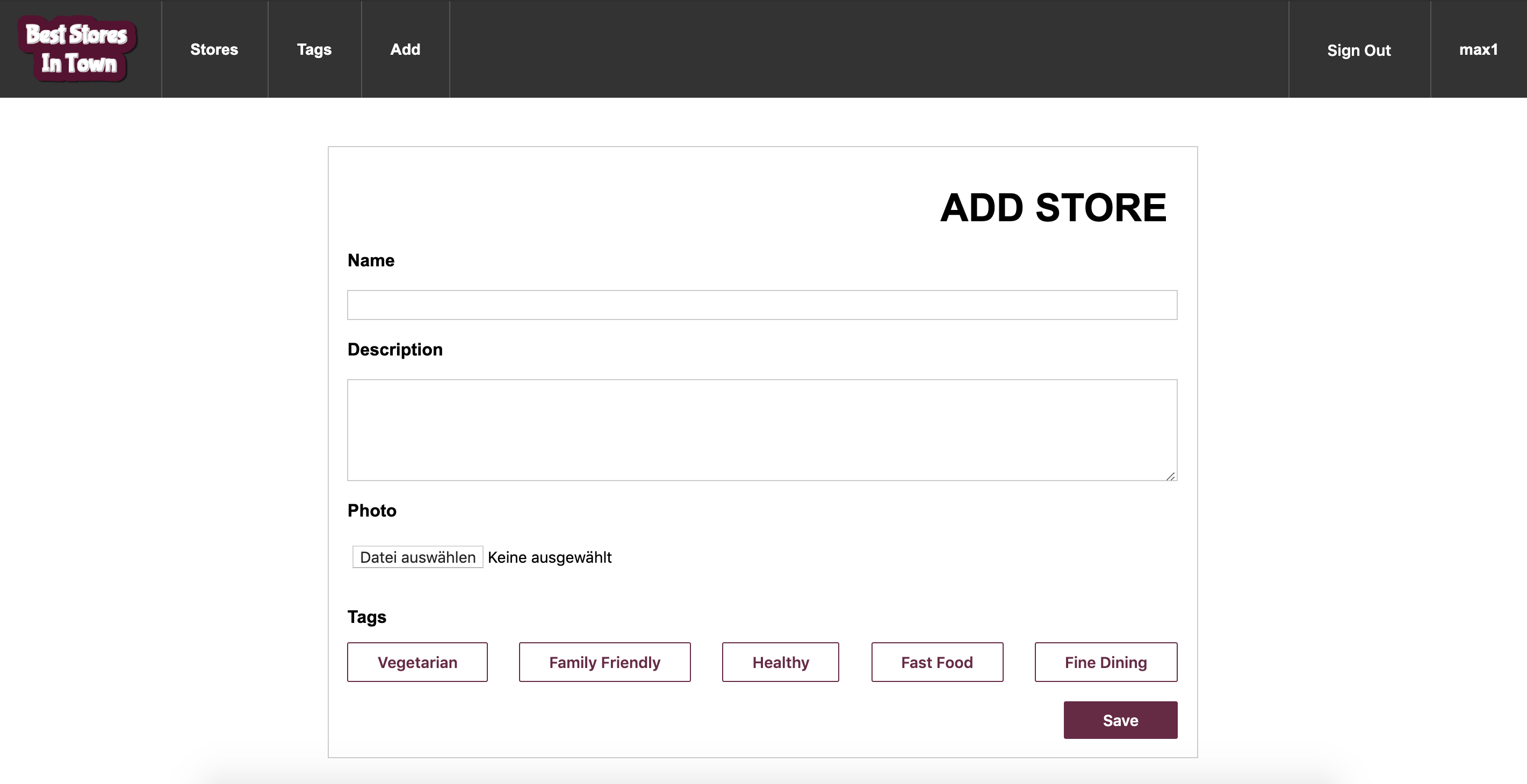
Task: Select the Fast Food tag button
Action: click(x=937, y=662)
